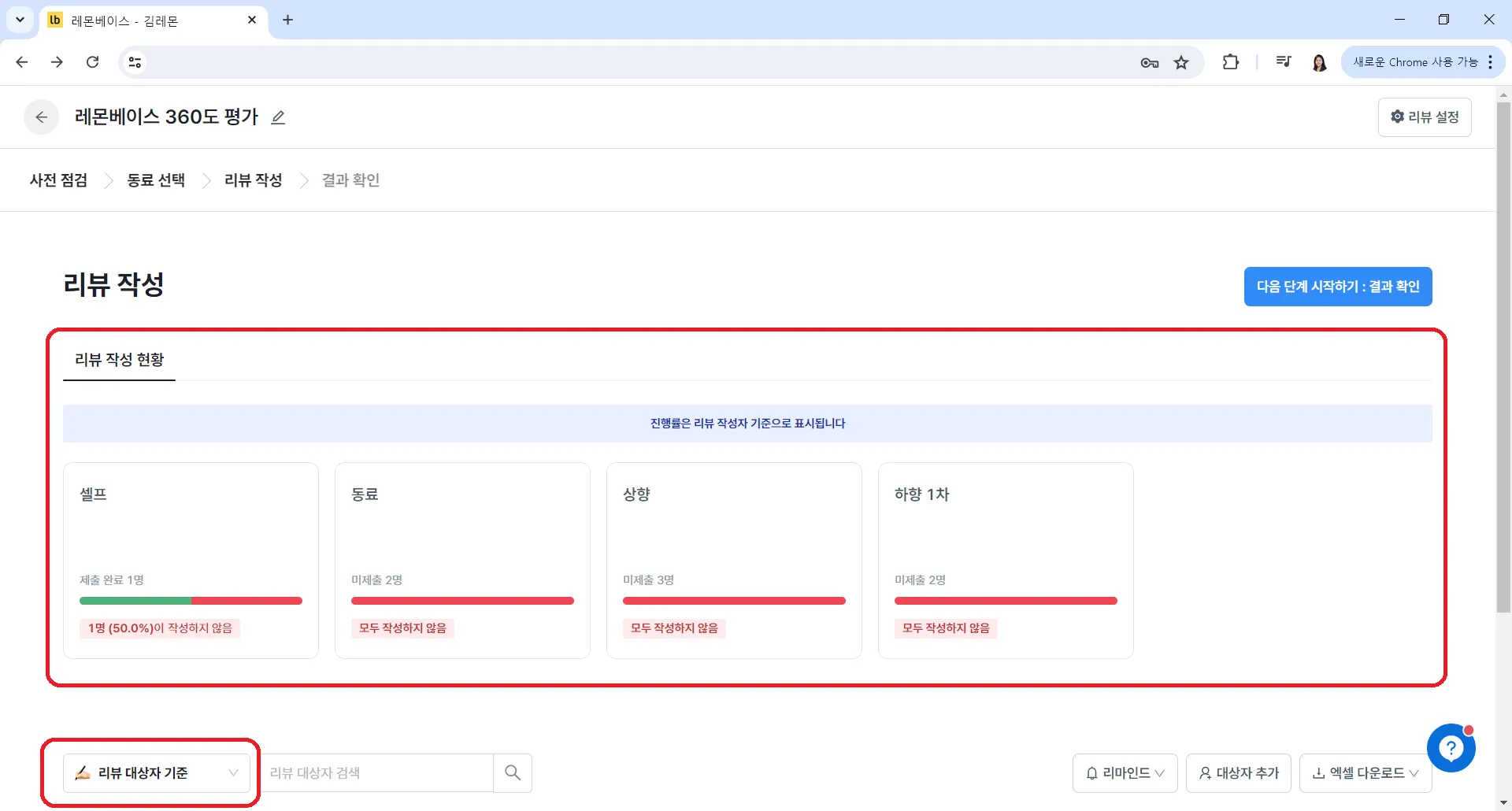Click 미제출 3명 text

tap(648, 580)
